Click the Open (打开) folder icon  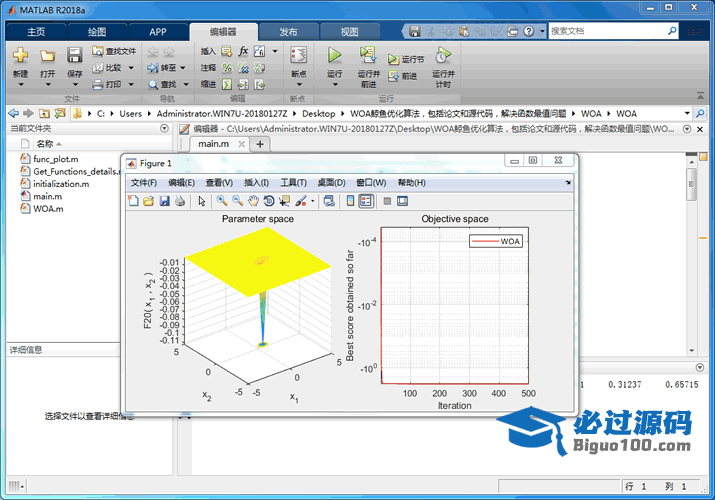coord(47,55)
